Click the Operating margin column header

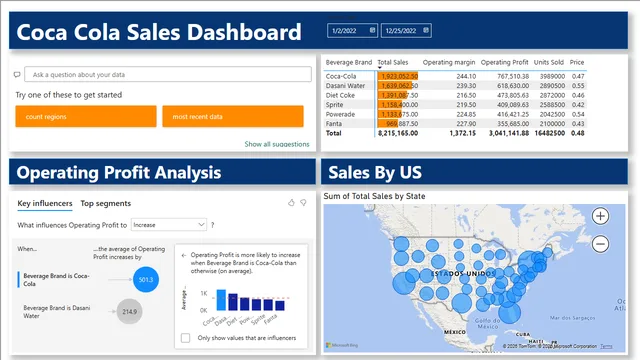tap(449, 62)
